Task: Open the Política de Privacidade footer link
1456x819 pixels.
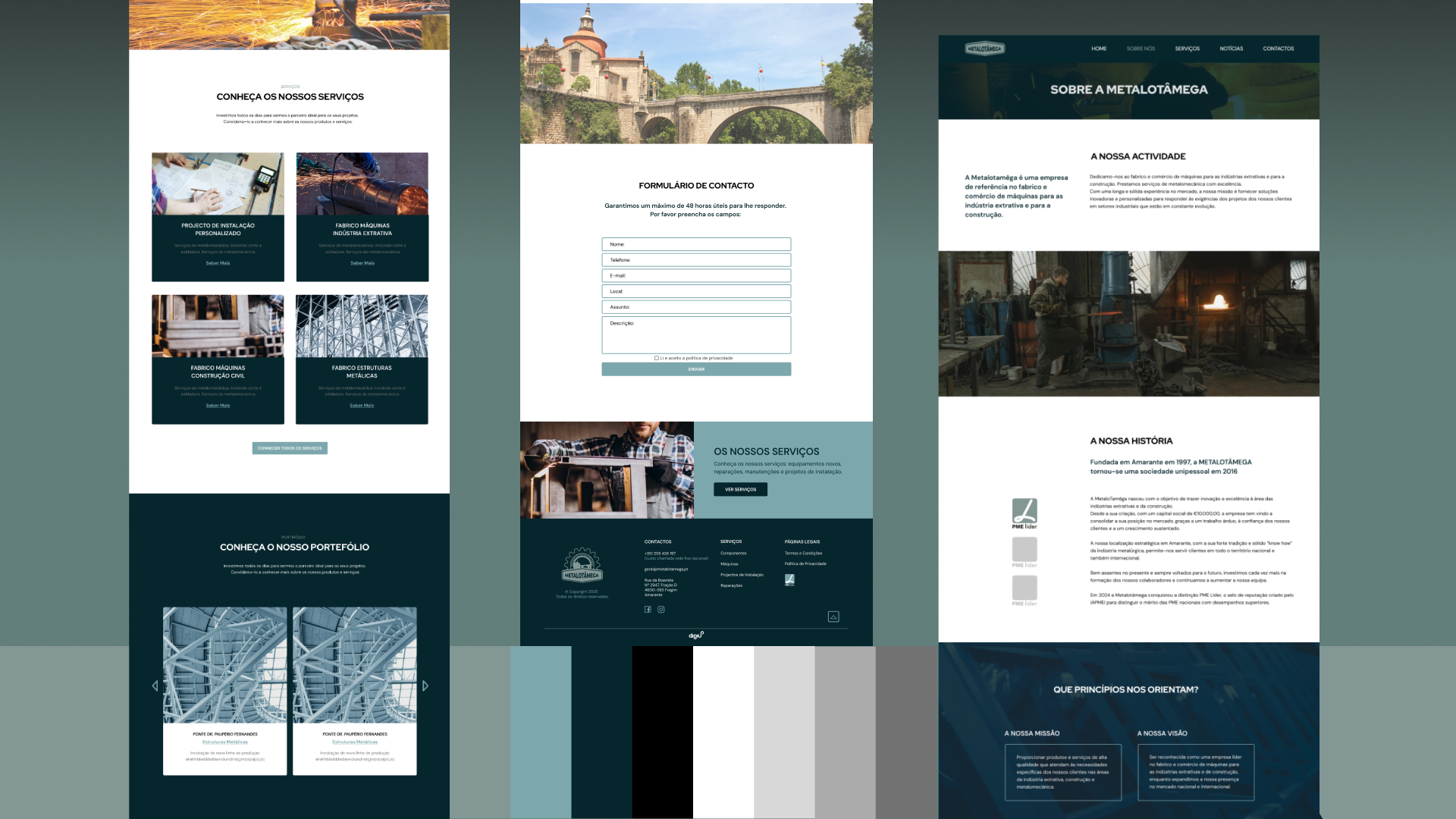Action: (805, 564)
